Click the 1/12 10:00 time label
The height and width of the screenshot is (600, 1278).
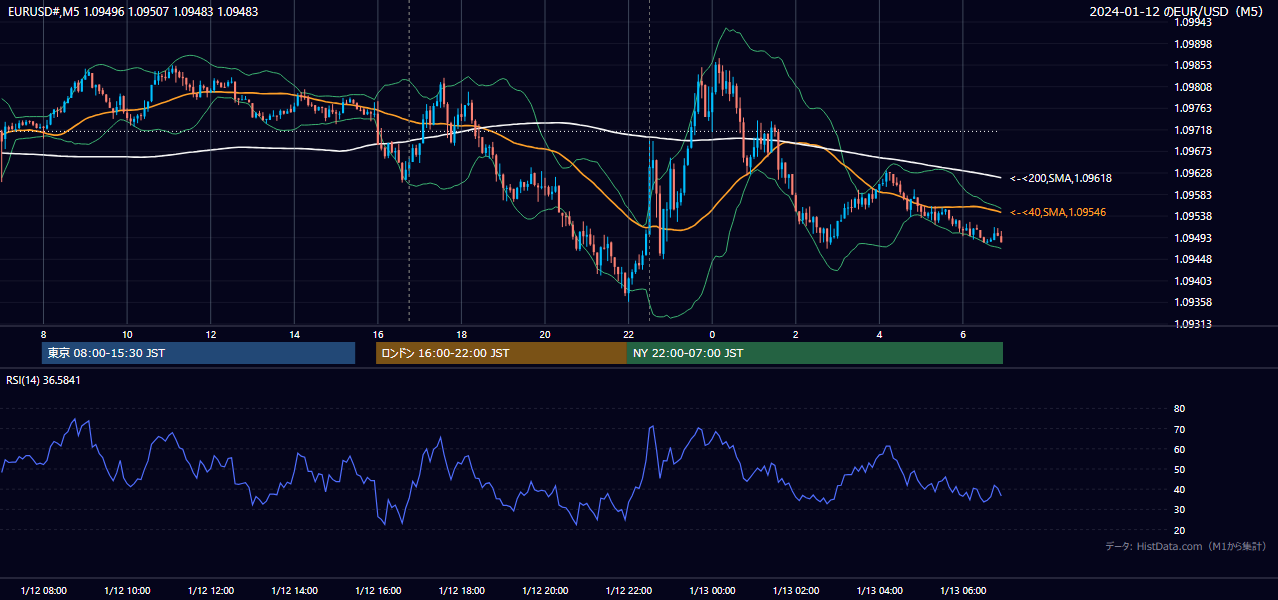point(127,590)
